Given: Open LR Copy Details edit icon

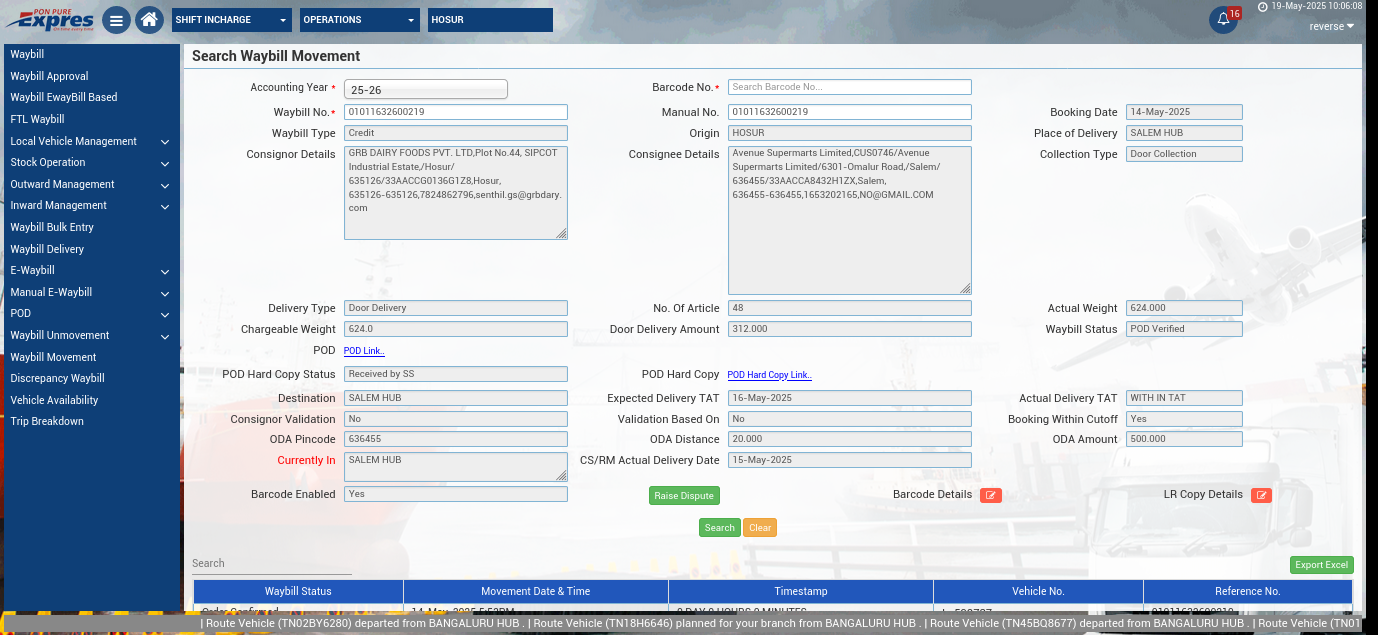Looking at the screenshot, I should pyautogui.click(x=1261, y=495).
